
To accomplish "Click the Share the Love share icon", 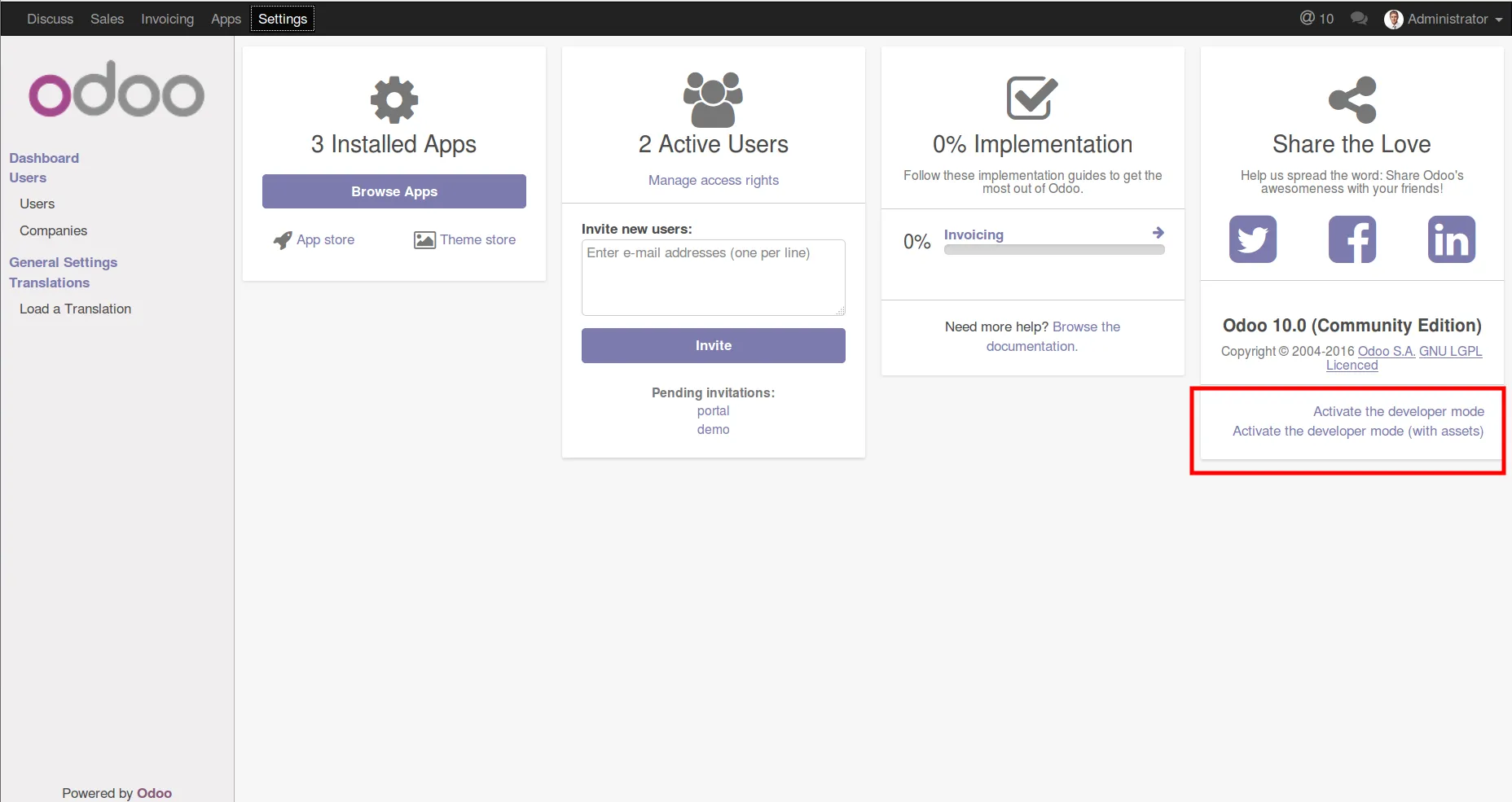I will tap(1352, 99).
